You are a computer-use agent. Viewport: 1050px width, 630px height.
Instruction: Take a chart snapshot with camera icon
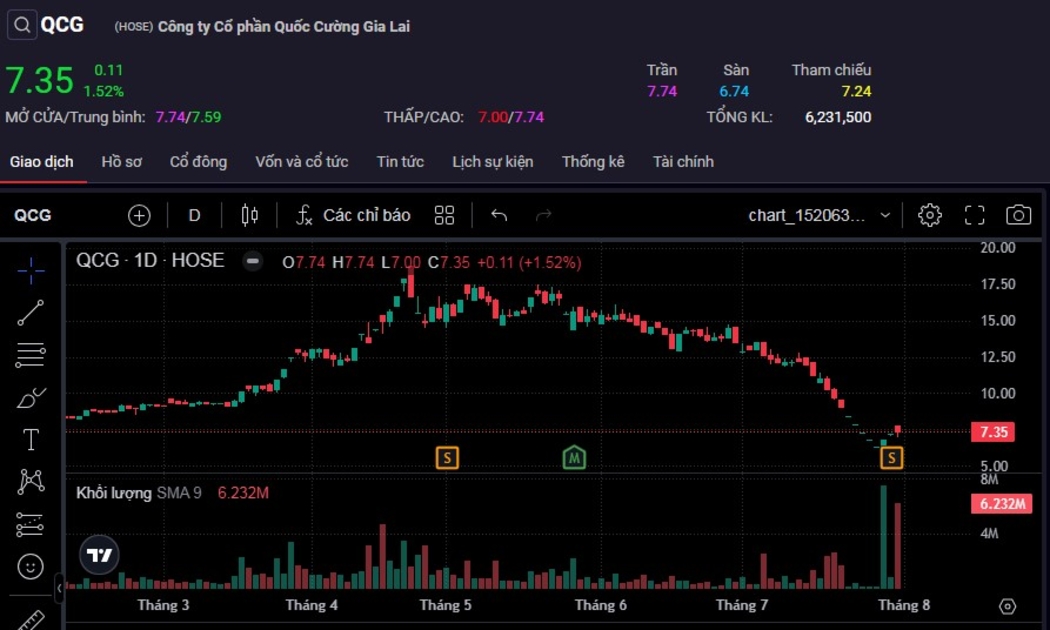coord(1018,215)
